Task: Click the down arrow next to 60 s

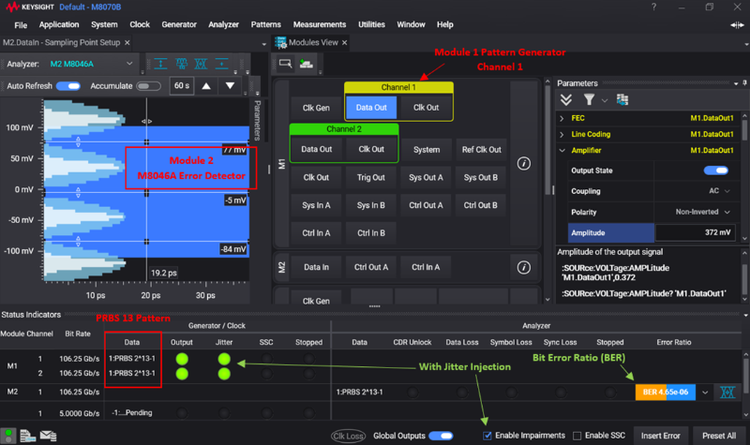Action: pos(230,86)
